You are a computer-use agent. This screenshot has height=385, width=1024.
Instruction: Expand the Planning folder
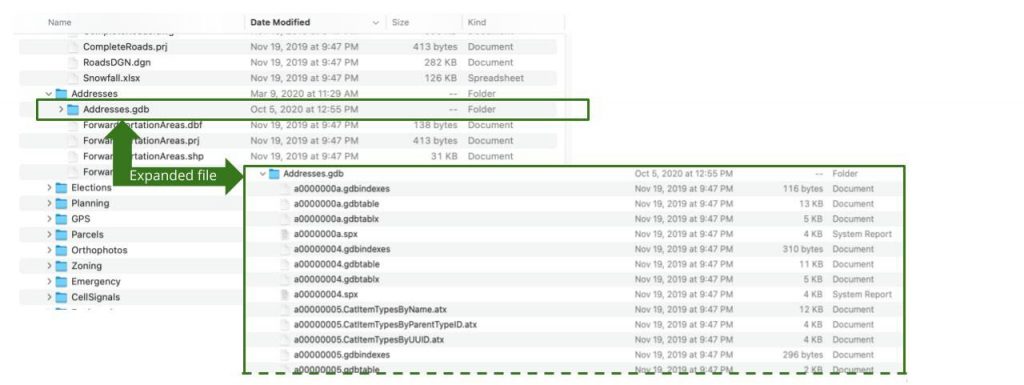(49, 204)
